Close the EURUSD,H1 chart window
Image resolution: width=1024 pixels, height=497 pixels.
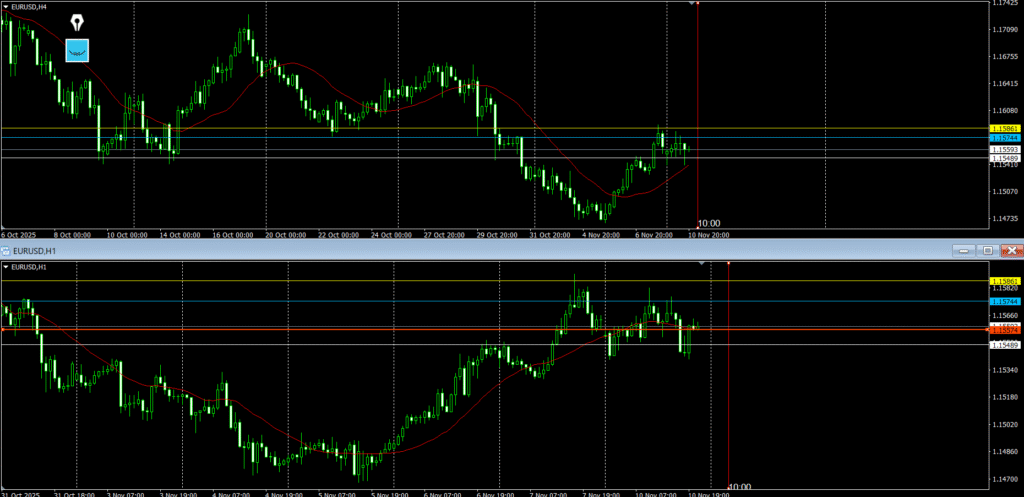[1011, 250]
